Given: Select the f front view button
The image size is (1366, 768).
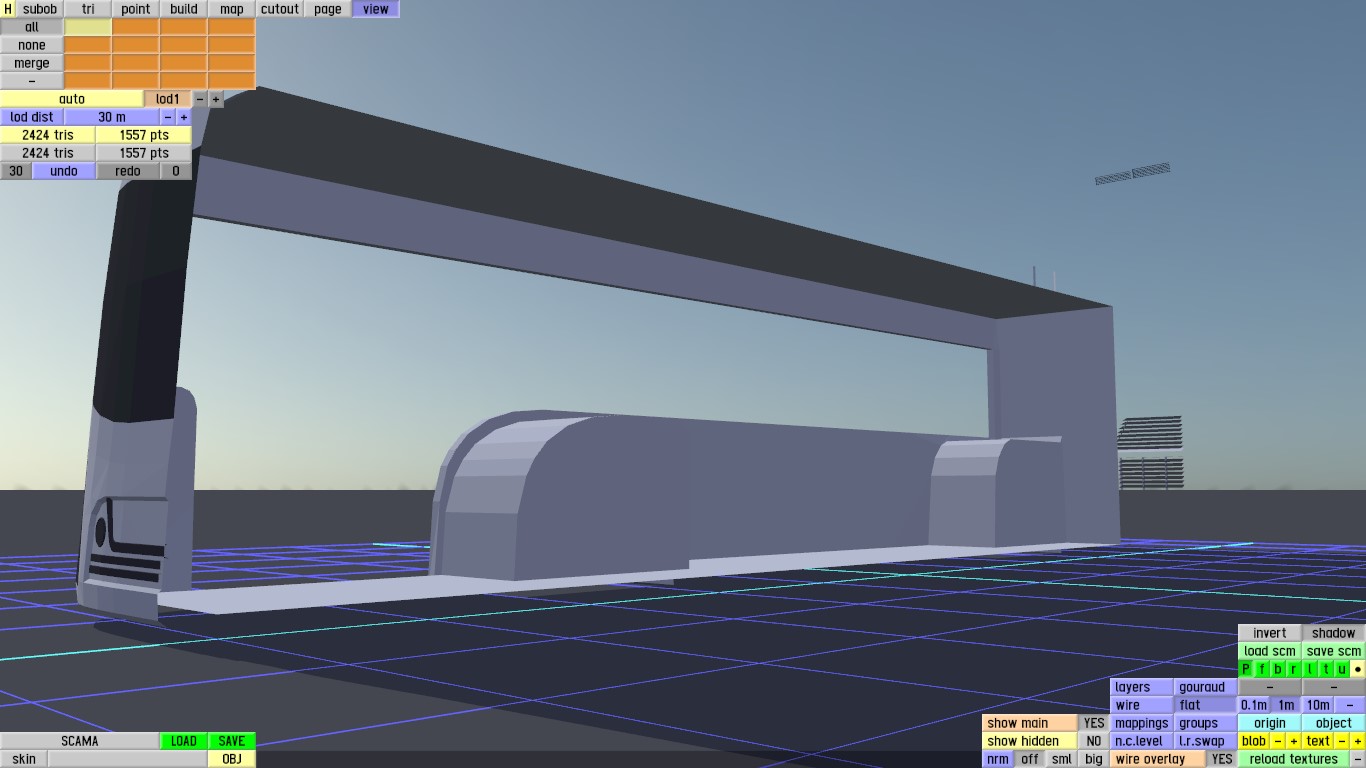Looking at the screenshot, I should 1262,669.
